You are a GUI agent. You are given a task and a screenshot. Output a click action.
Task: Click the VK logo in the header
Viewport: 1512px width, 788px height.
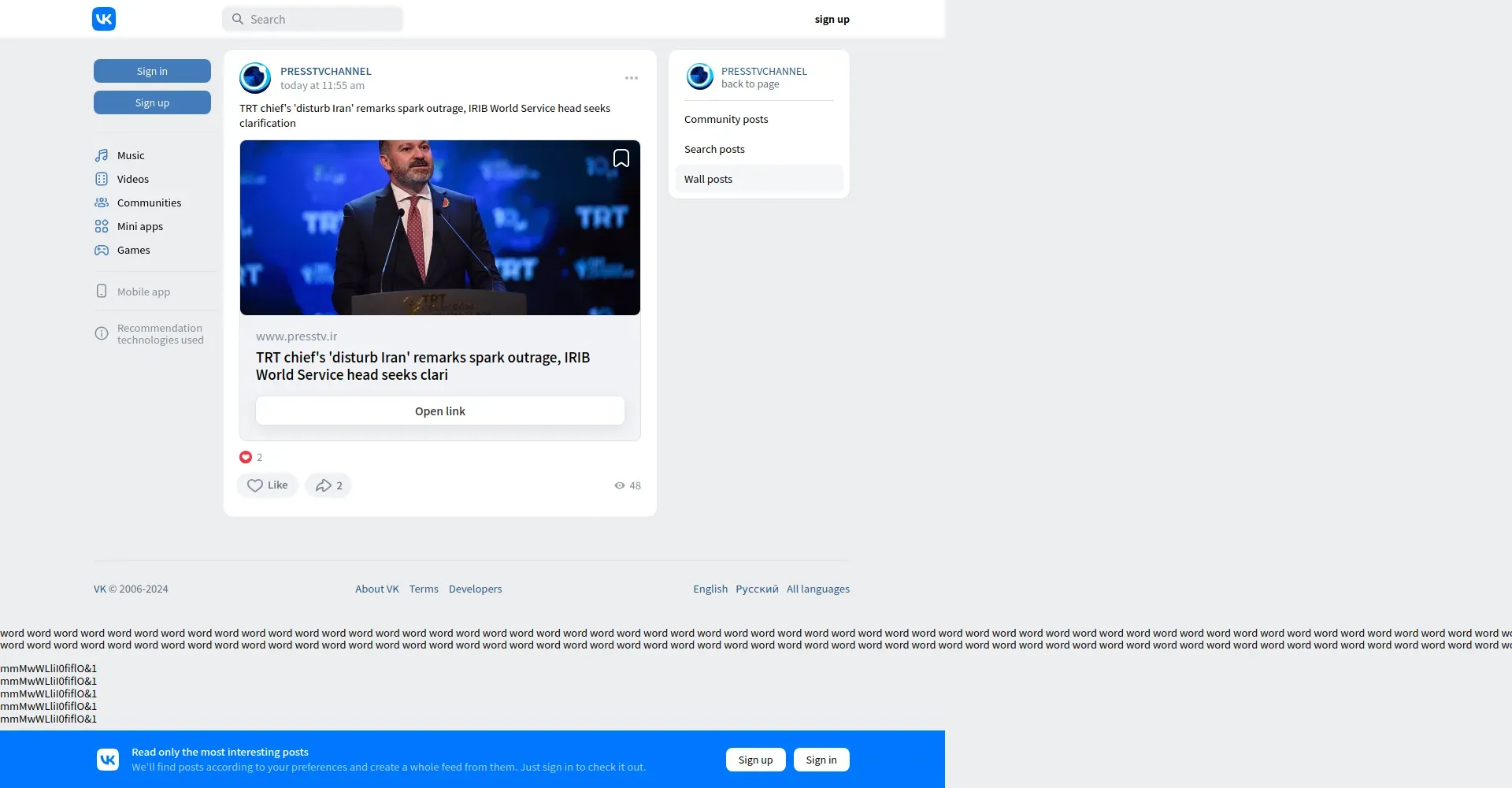(104, 19)
